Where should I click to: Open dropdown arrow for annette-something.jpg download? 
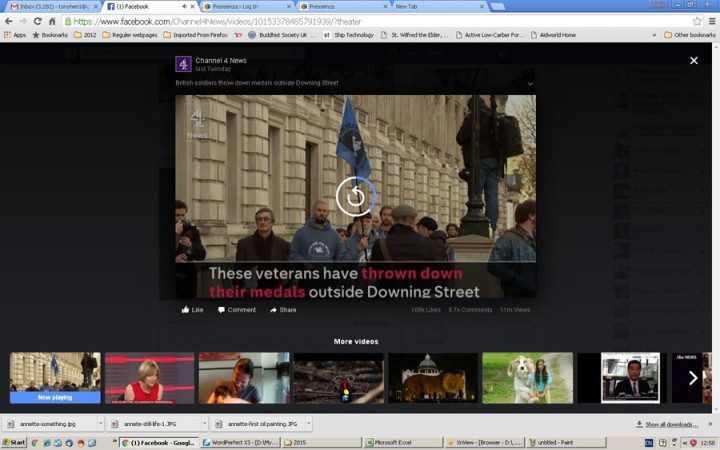(x=100, y=424)
